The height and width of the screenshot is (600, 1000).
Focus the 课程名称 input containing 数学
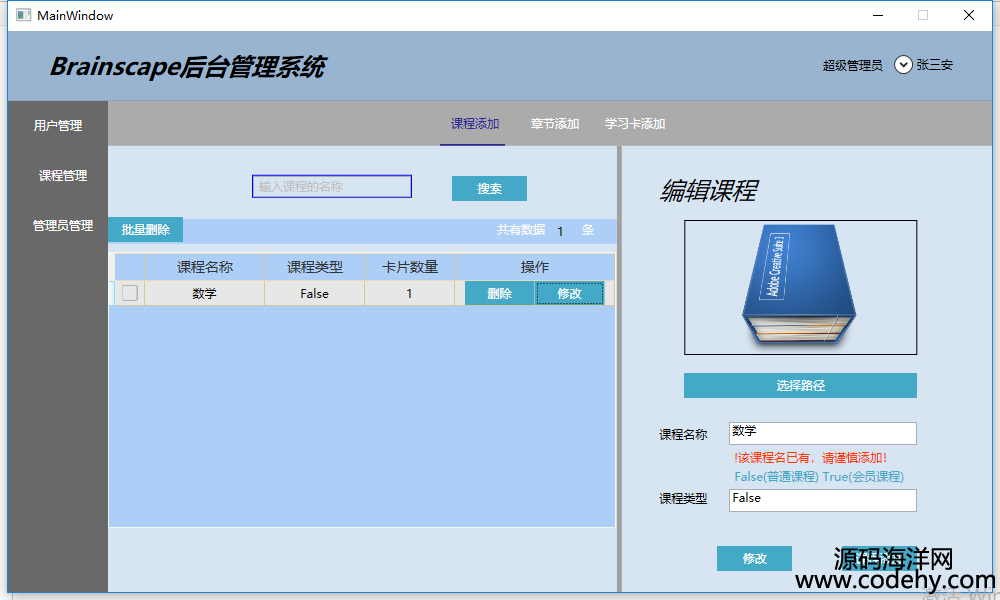(823, 434)
